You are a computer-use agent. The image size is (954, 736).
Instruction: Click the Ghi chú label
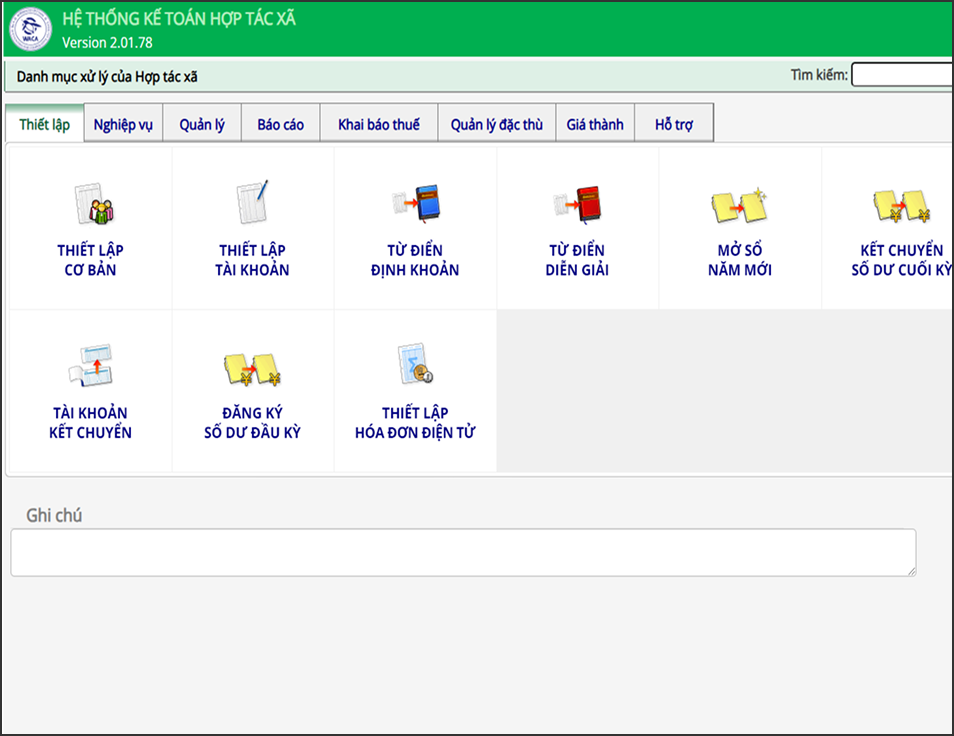coord(54,516)
